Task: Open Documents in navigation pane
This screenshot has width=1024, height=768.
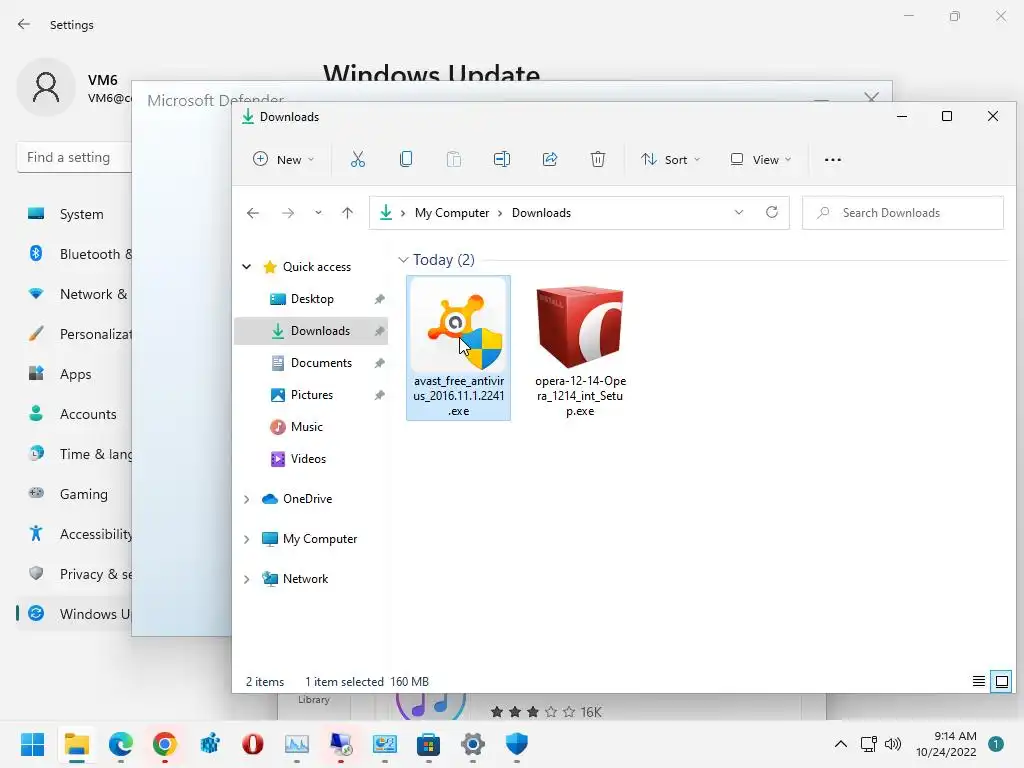Action: point(312,362)
